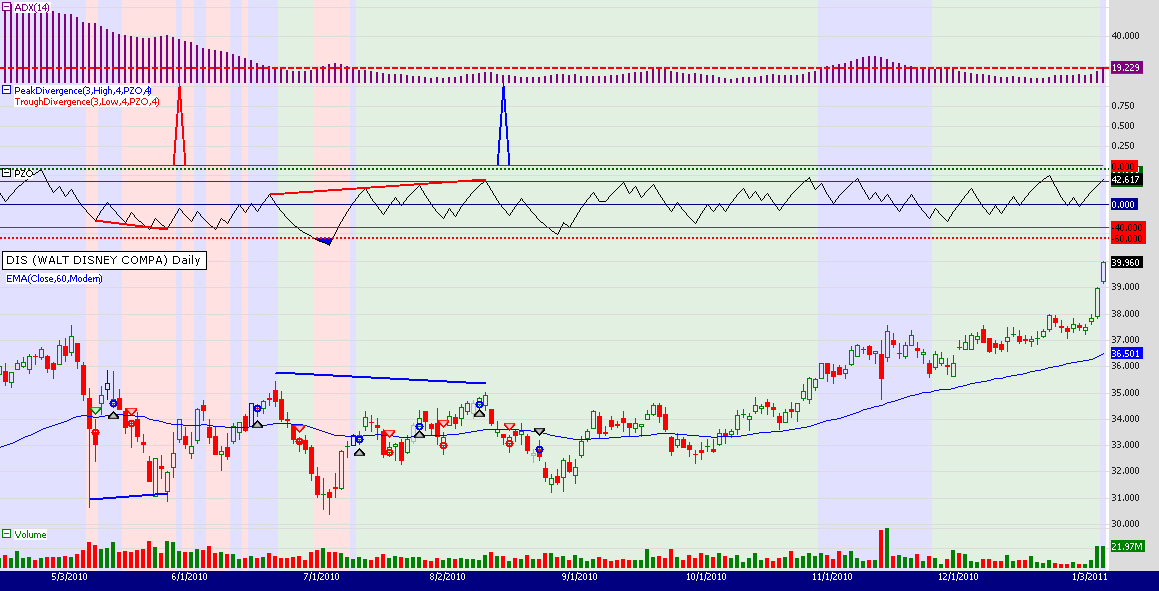This screenshot has width=1159, height=591.
Task: Collapse the Volume pane
Action: tap(6, 534)
